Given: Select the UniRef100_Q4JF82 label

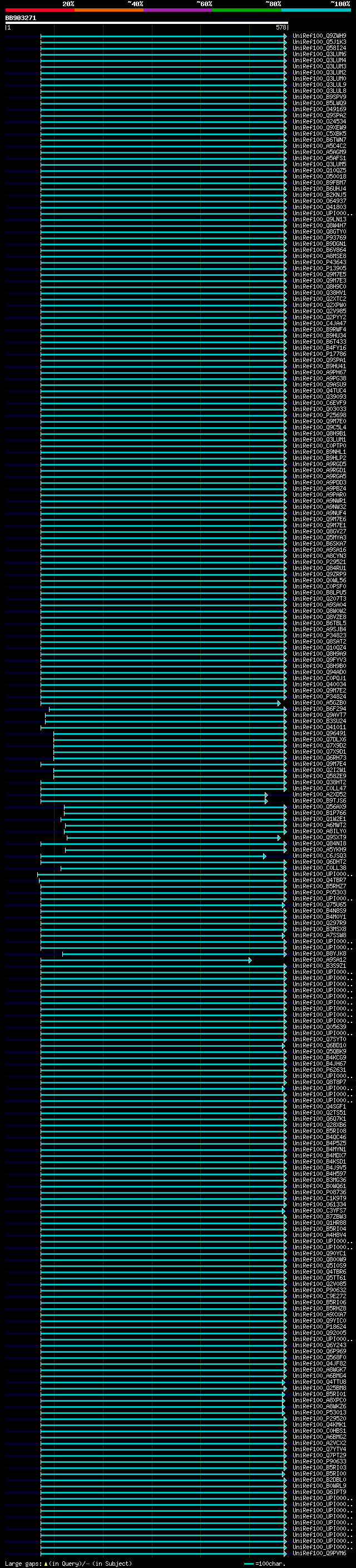Looking at the screenshot, I should click(x=319, y=1363).
